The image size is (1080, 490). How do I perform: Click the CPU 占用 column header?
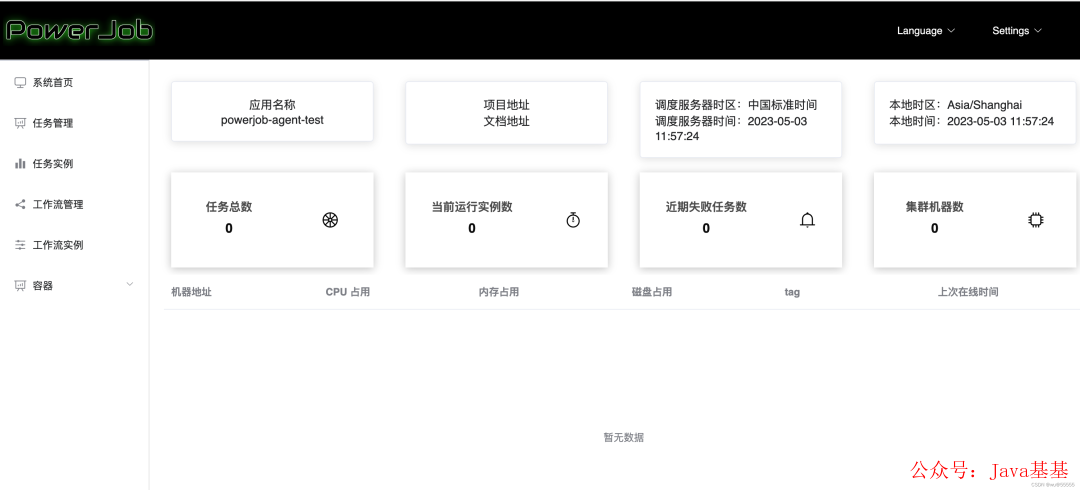click(348, 292)
